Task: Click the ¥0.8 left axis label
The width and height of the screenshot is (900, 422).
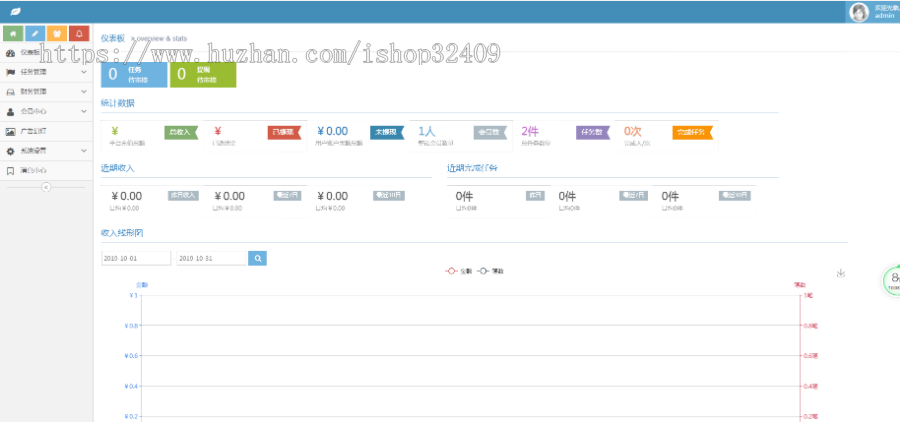Action: pos(131,326)
